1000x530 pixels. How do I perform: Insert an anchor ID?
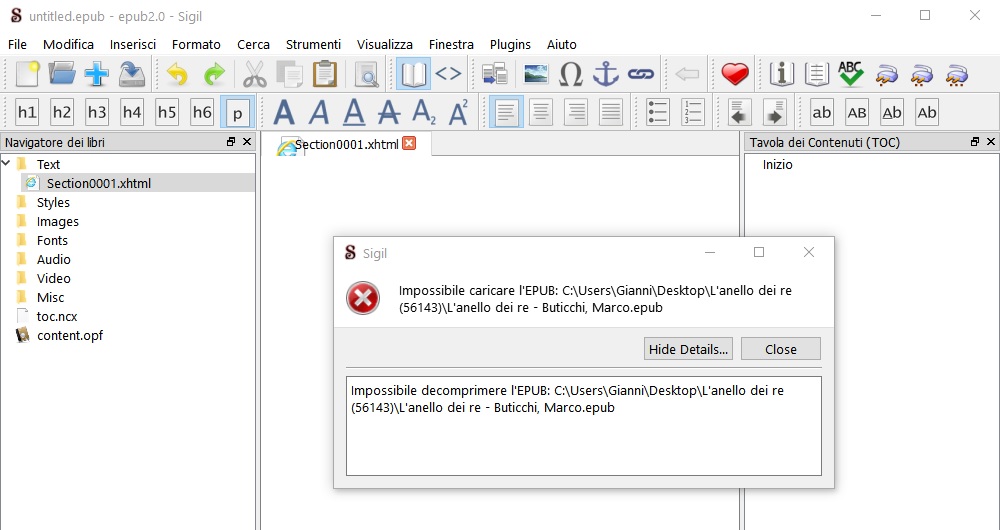tap(606, 74)
